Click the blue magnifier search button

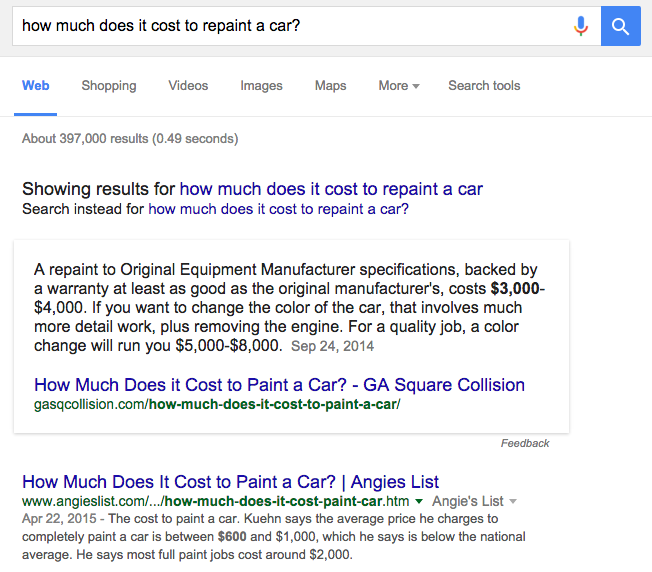pos(620,26)
